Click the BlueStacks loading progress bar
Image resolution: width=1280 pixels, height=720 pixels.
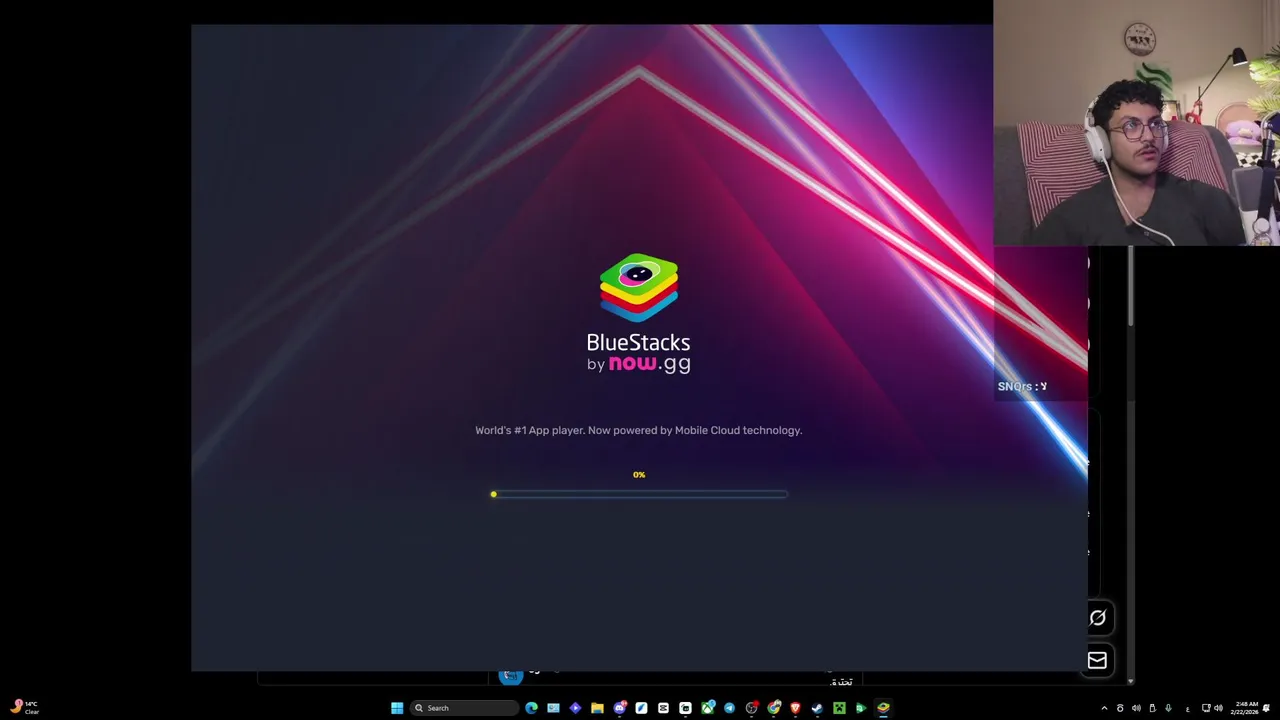[639, 494]
